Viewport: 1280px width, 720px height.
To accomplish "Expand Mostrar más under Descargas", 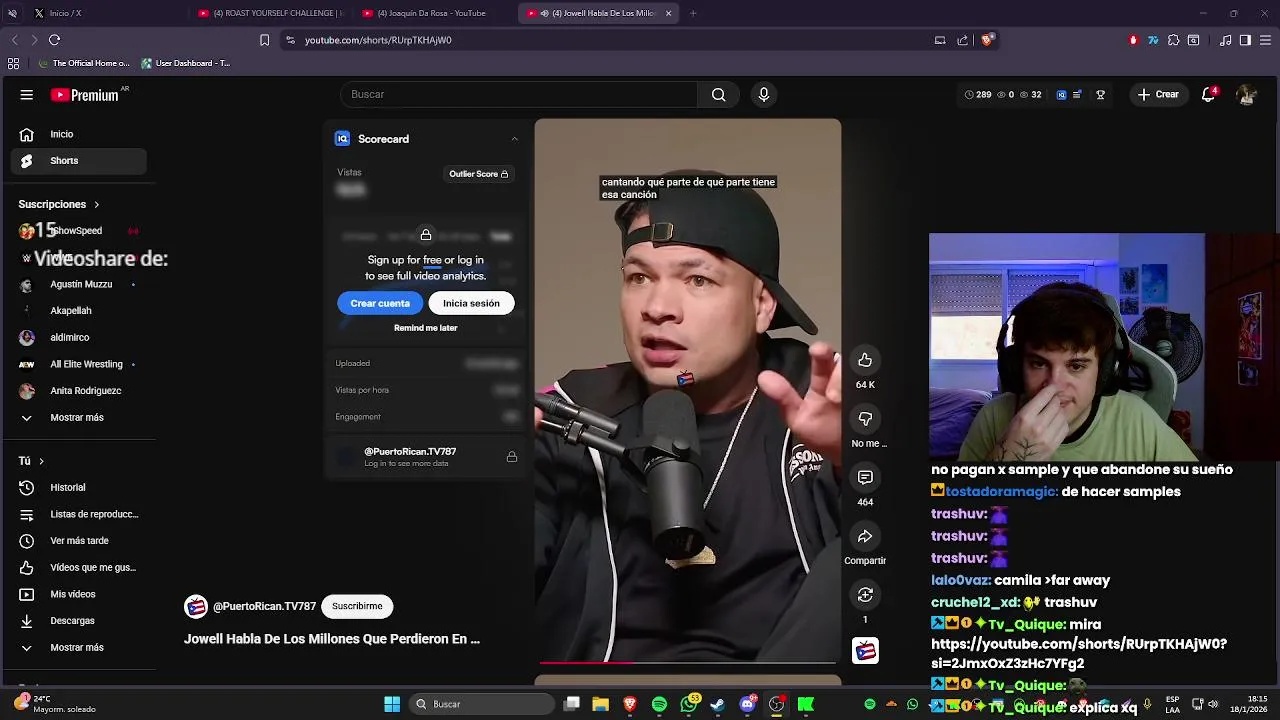I will pos(77,647).
